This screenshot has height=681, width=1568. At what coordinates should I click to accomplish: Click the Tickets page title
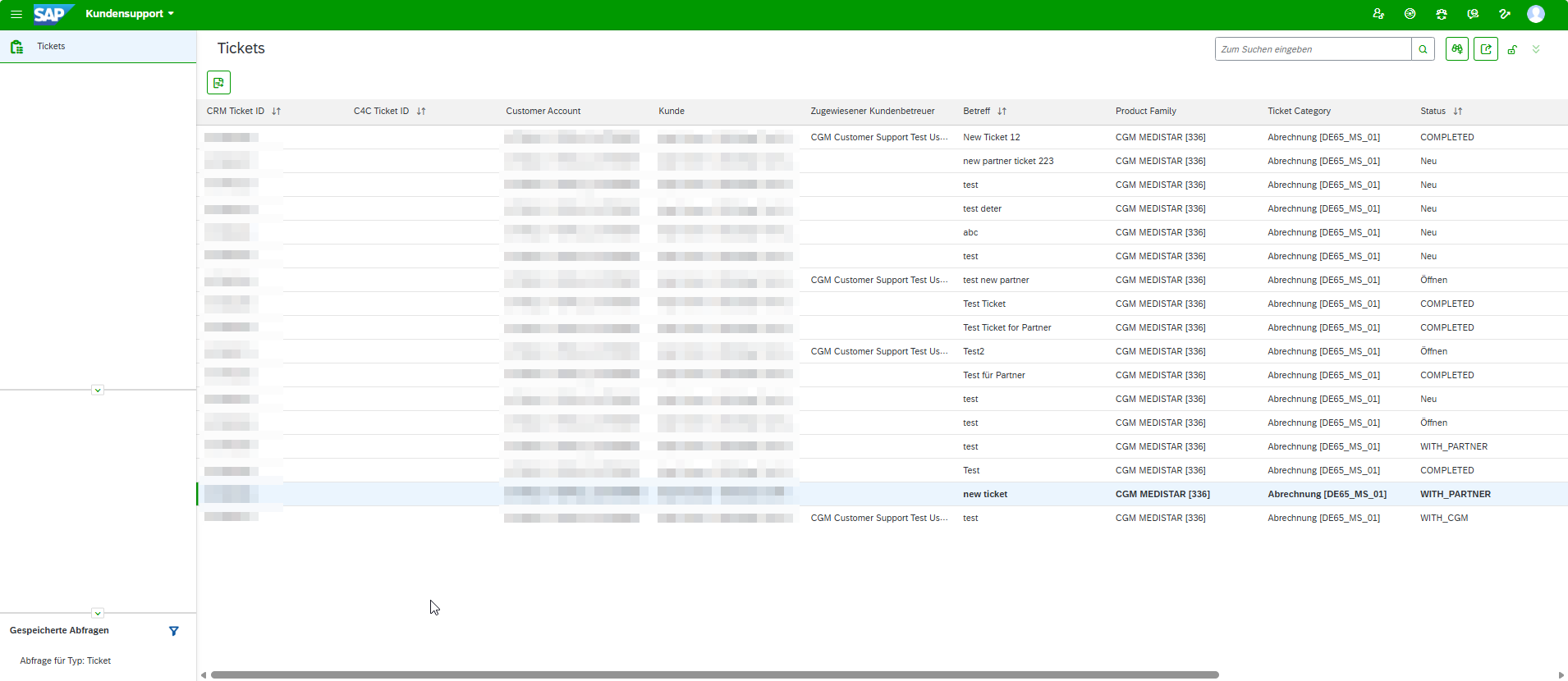coord(241,48)
